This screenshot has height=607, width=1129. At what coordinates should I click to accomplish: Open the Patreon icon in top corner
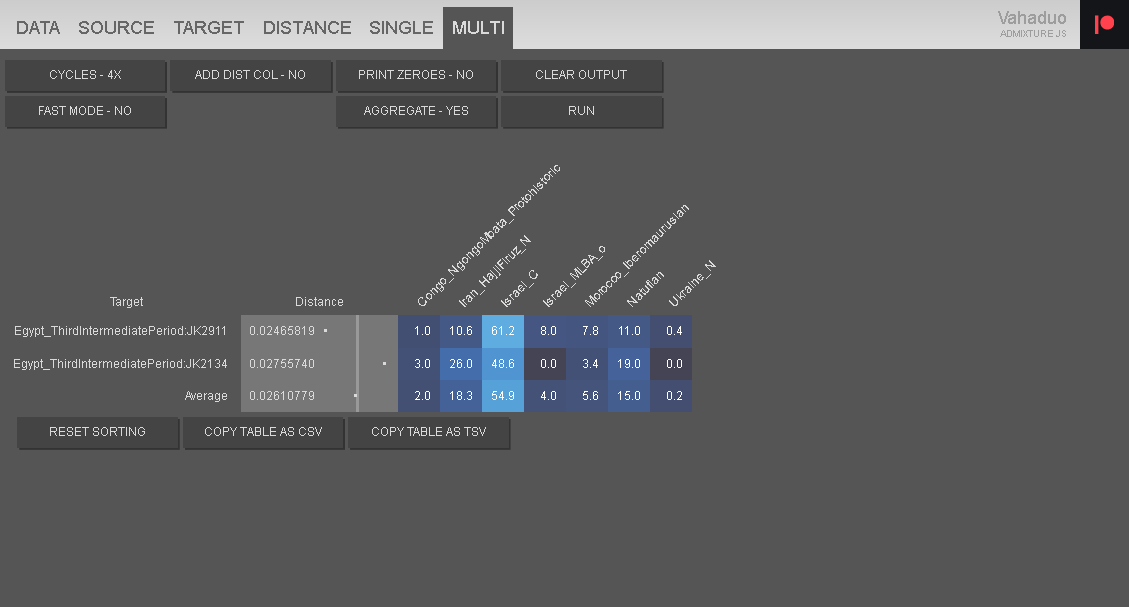point(1104,24)
